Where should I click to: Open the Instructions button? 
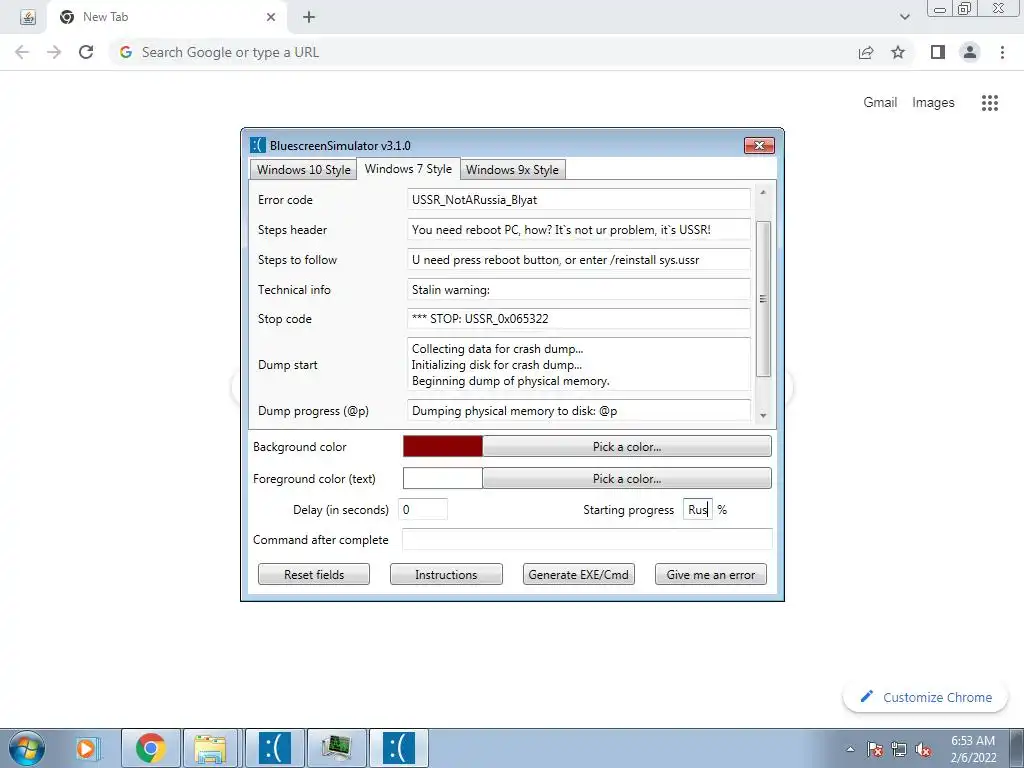(x=446, y=575)
